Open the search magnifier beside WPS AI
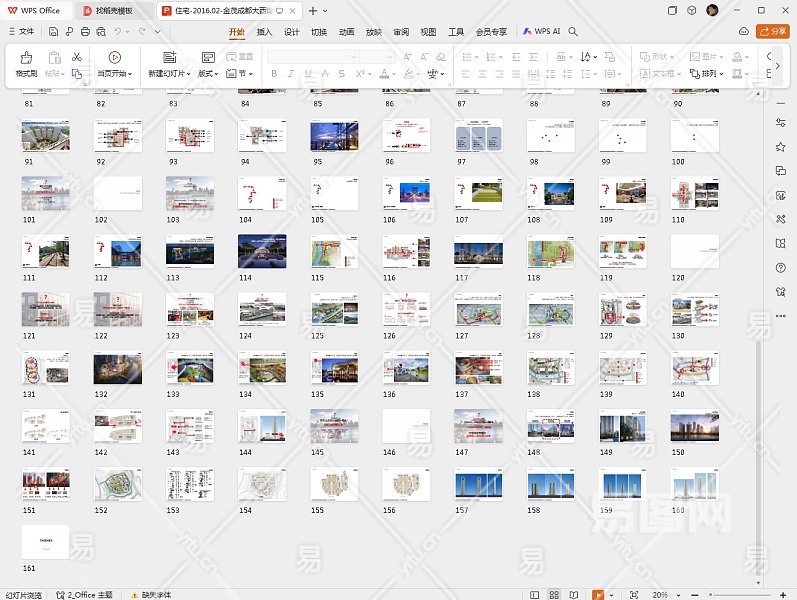The height and width of the screenshot is (600, 797). point(573,32)
